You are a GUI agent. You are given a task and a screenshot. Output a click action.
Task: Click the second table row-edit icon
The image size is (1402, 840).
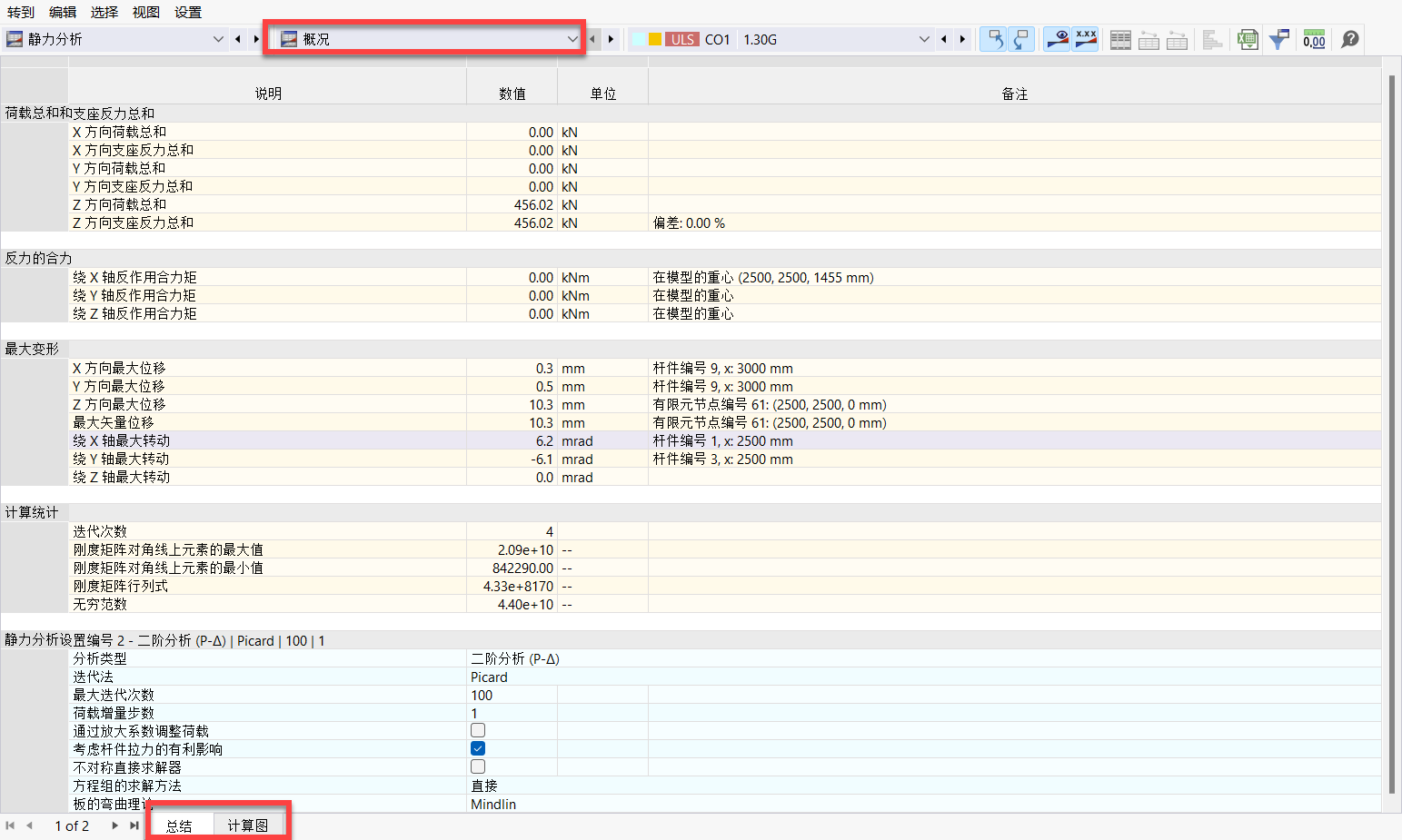click(x=1177, y=40)
